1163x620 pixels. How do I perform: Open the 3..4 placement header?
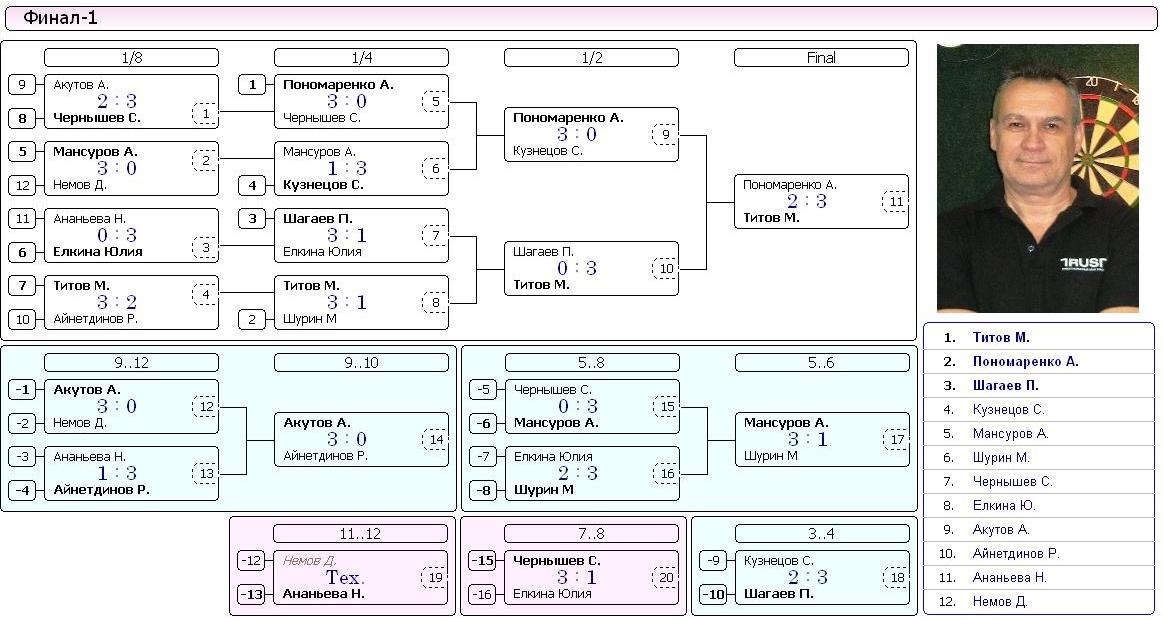click(x=822, y=533)
